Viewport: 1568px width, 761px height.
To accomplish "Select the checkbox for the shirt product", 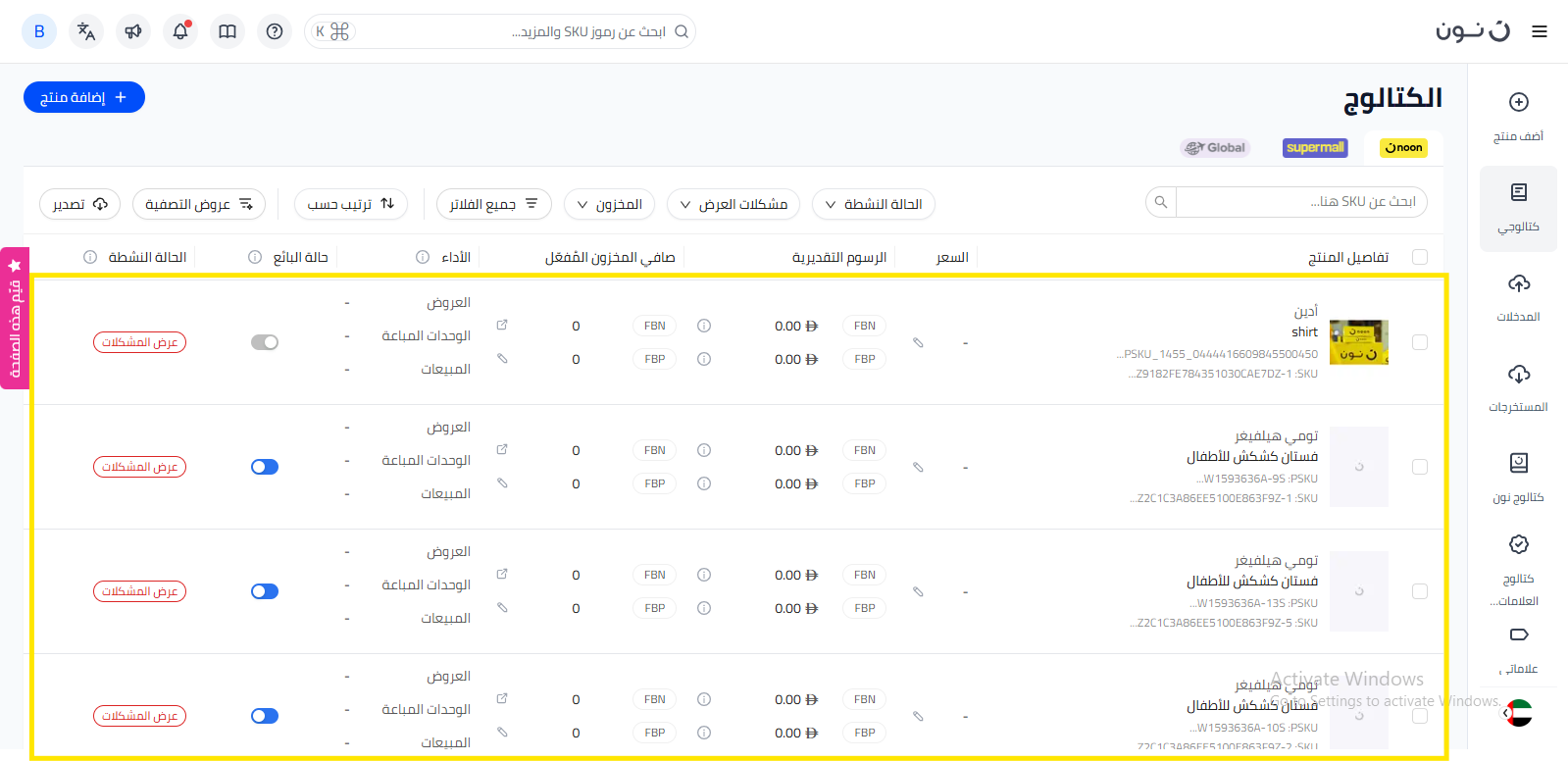I will (1419, 342).
